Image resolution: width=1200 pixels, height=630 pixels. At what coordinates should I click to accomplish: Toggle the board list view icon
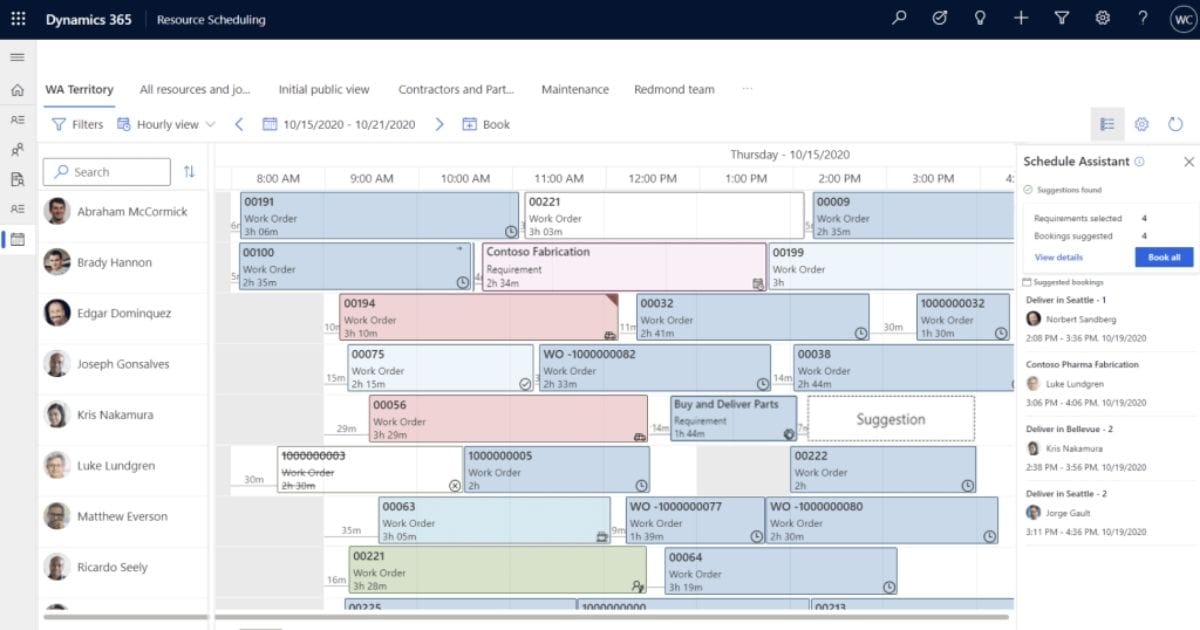click(1107, 124)
